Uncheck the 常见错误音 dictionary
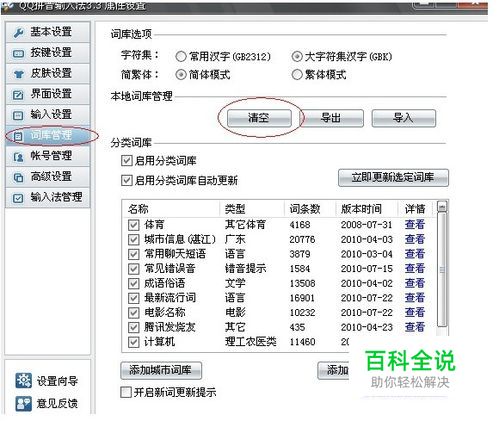Screen dimensions: 499x421 (x=133, y=269)
